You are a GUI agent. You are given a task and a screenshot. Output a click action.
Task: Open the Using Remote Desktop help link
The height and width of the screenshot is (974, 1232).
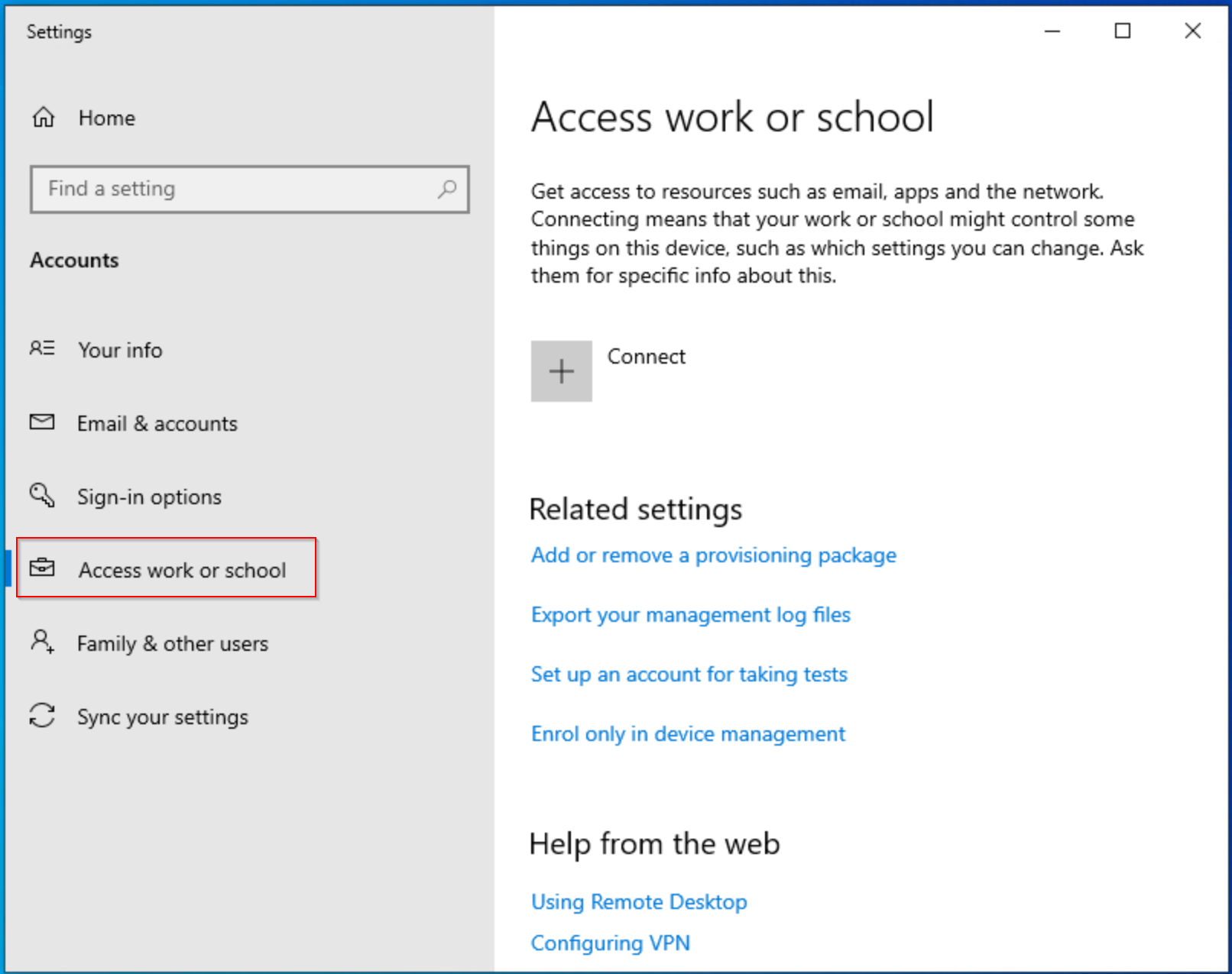coord(639,902)
